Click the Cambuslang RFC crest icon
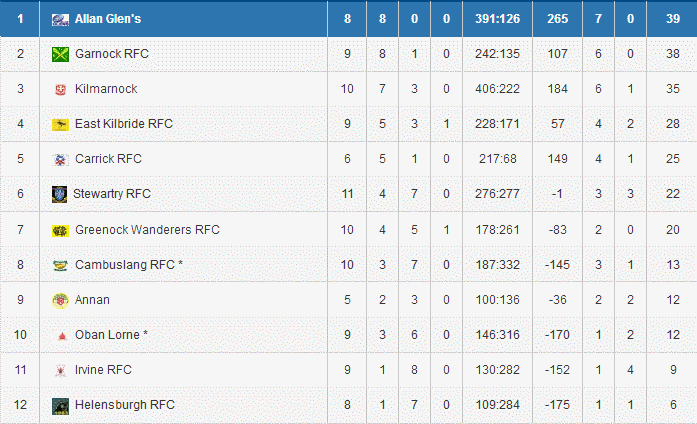The height and width of the screenshot is (424, 697). tap(60, 265)
